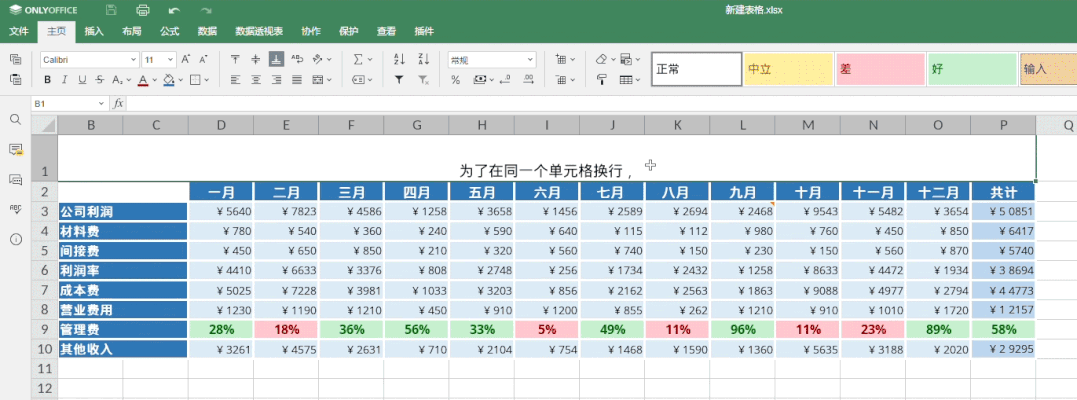
Task: Open the Comments icon in left sidebar
Action: [15, 149]
